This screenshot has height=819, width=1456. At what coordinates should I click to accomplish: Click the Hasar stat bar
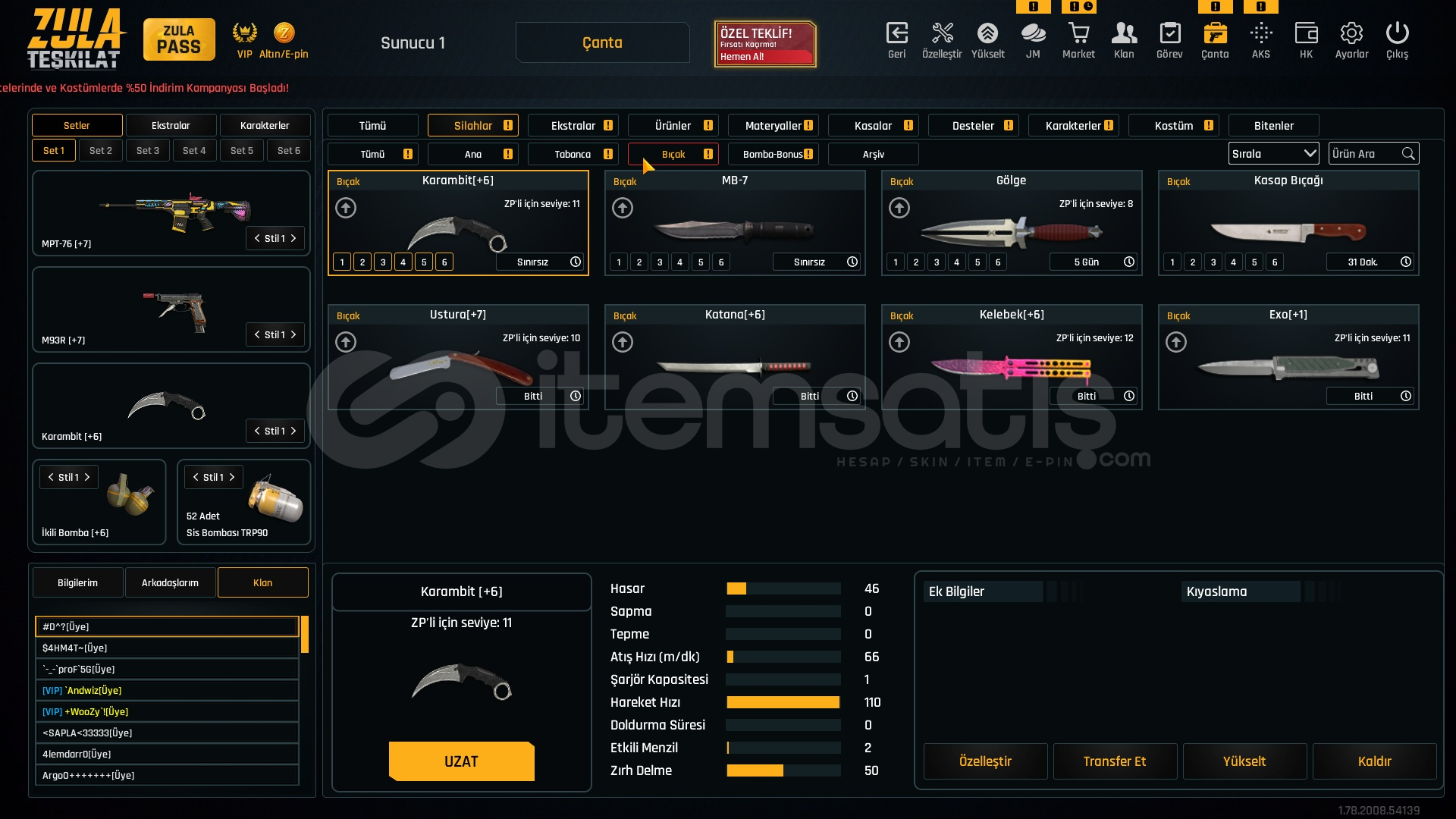(x=783, y=588)
